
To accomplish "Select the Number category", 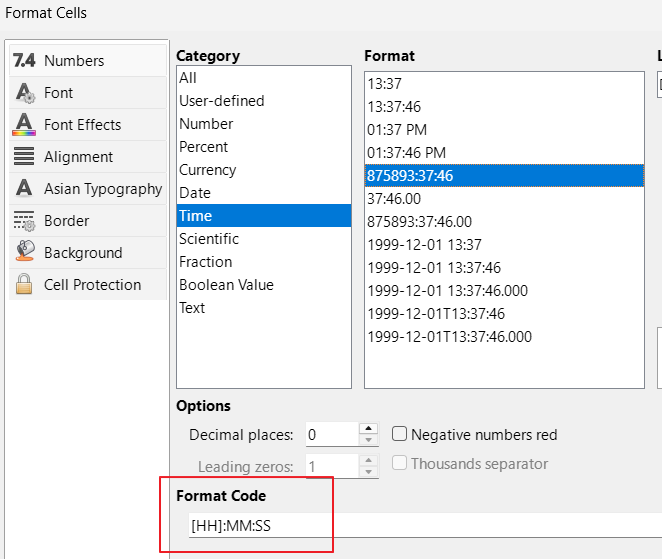I will 264,124.
